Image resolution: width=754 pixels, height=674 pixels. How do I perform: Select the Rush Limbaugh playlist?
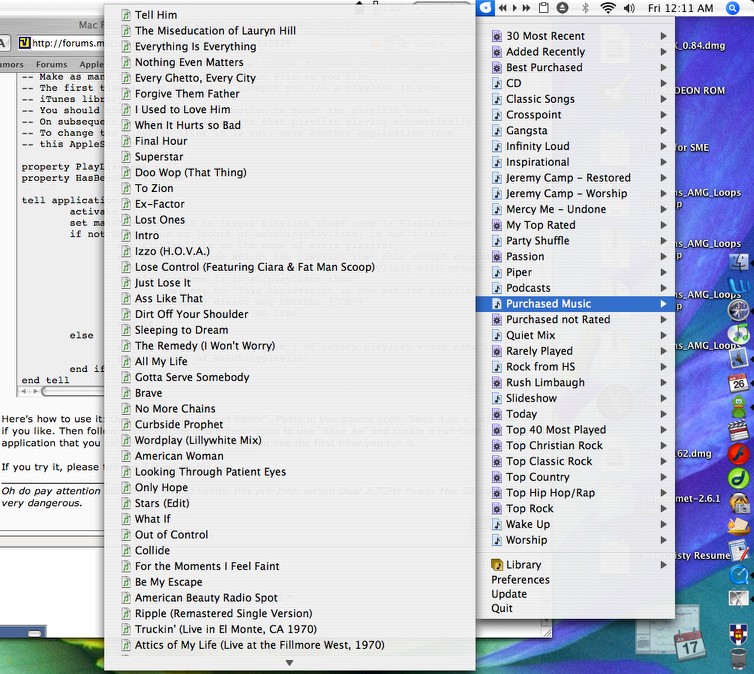tap(576, 383)
